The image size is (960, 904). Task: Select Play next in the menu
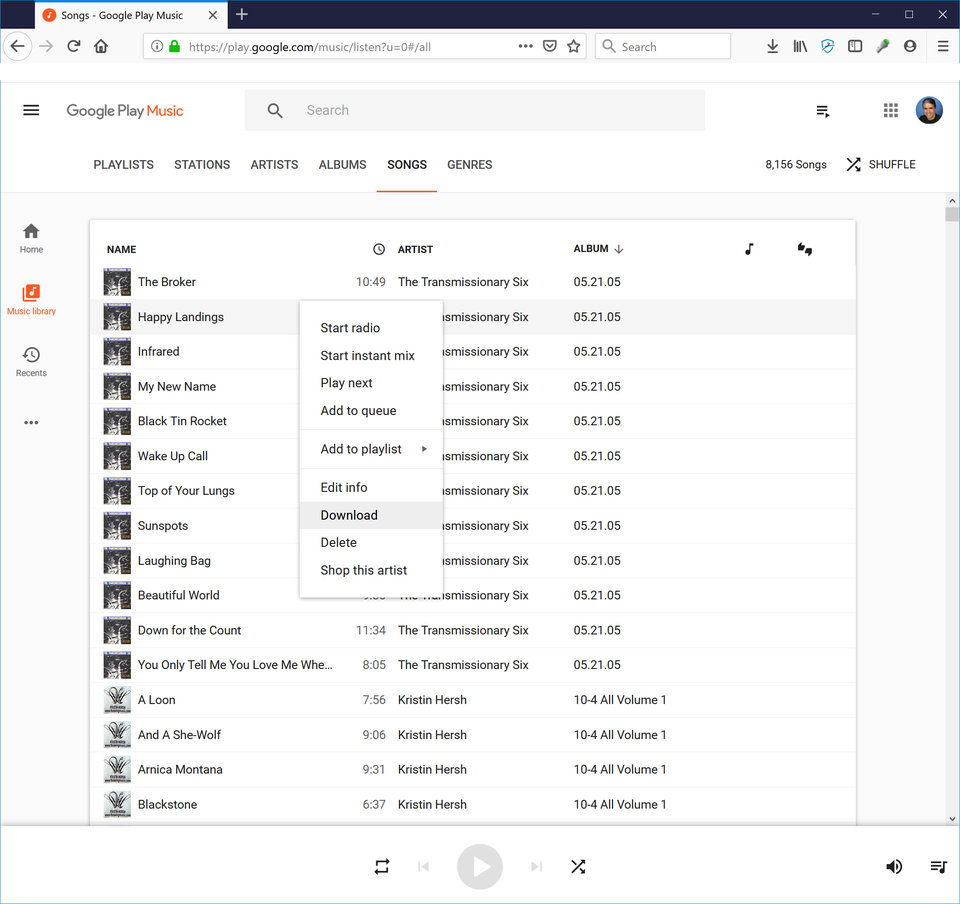tap(371, 383)
